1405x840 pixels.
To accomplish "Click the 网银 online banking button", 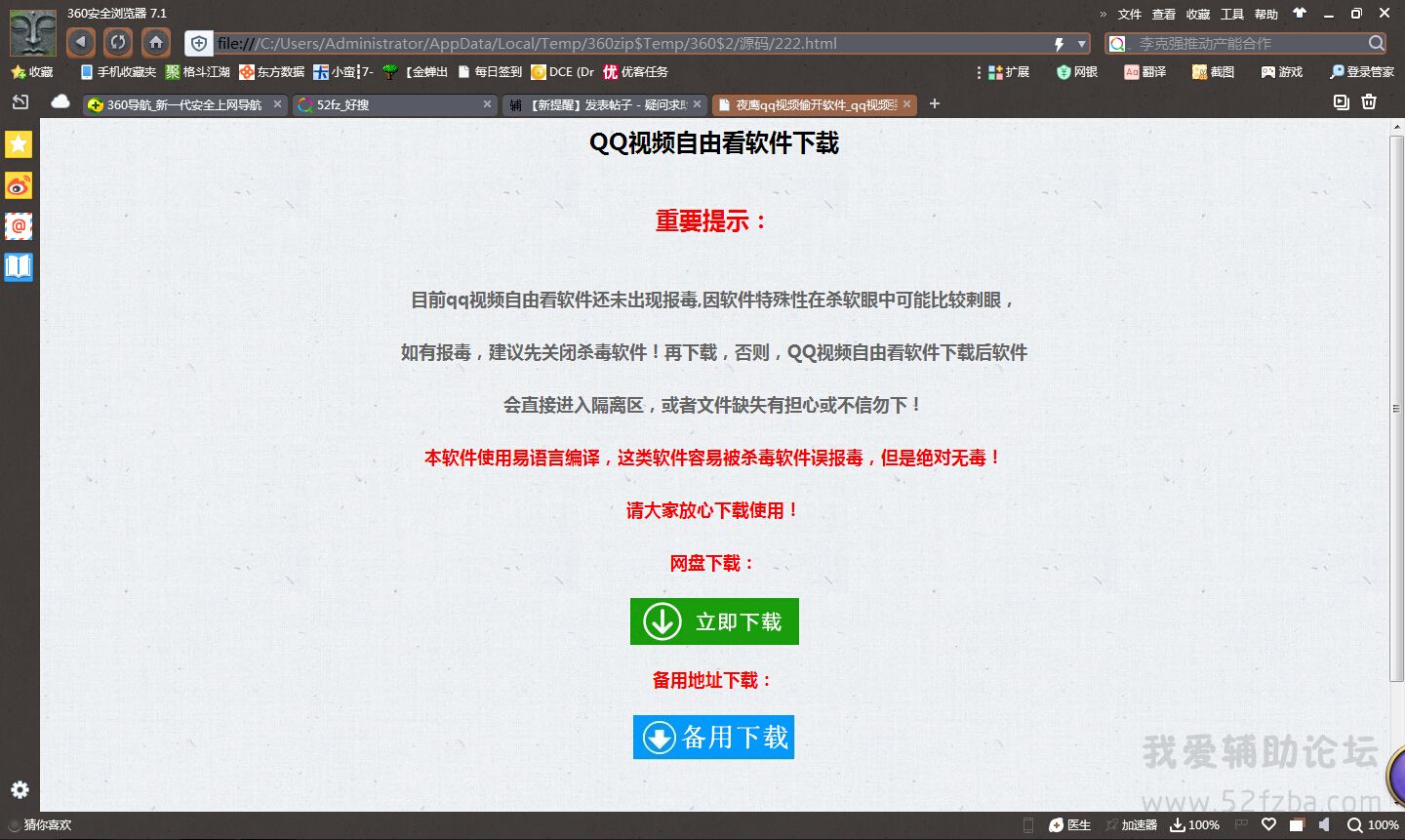I will (1077, 72).
